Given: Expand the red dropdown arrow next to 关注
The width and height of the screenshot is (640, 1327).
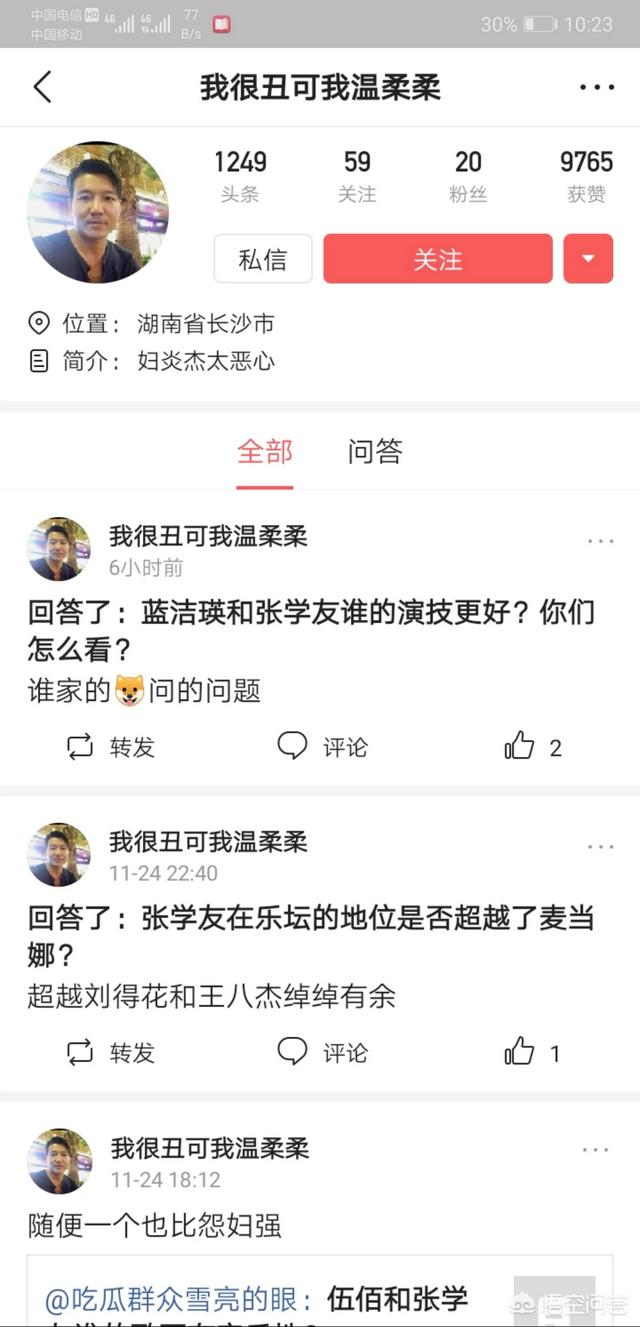Looking at the screenshot, I should coord(588,259).
